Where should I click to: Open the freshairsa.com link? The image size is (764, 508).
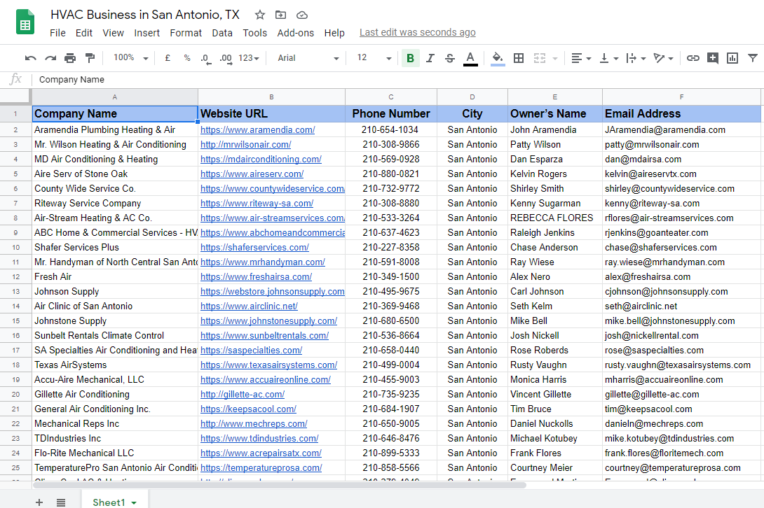(x=256, y=277)
